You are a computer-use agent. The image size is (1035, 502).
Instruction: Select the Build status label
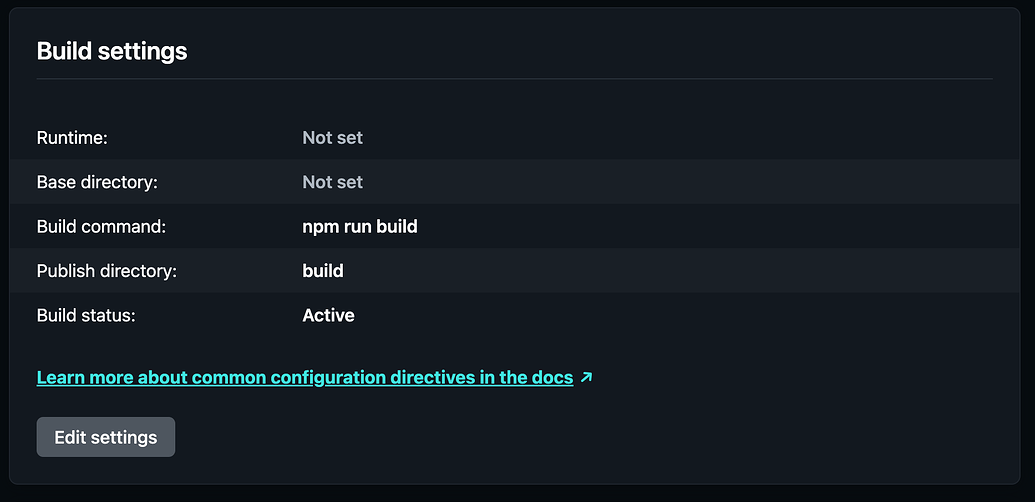coord(86,315)
